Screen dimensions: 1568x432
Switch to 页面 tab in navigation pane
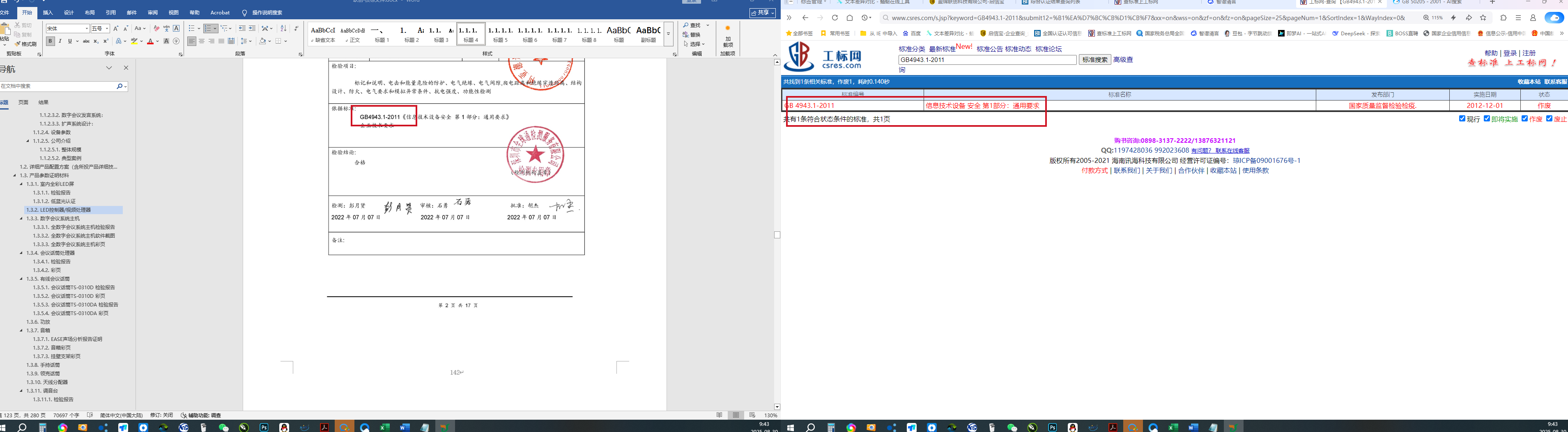tap(23, 102)
